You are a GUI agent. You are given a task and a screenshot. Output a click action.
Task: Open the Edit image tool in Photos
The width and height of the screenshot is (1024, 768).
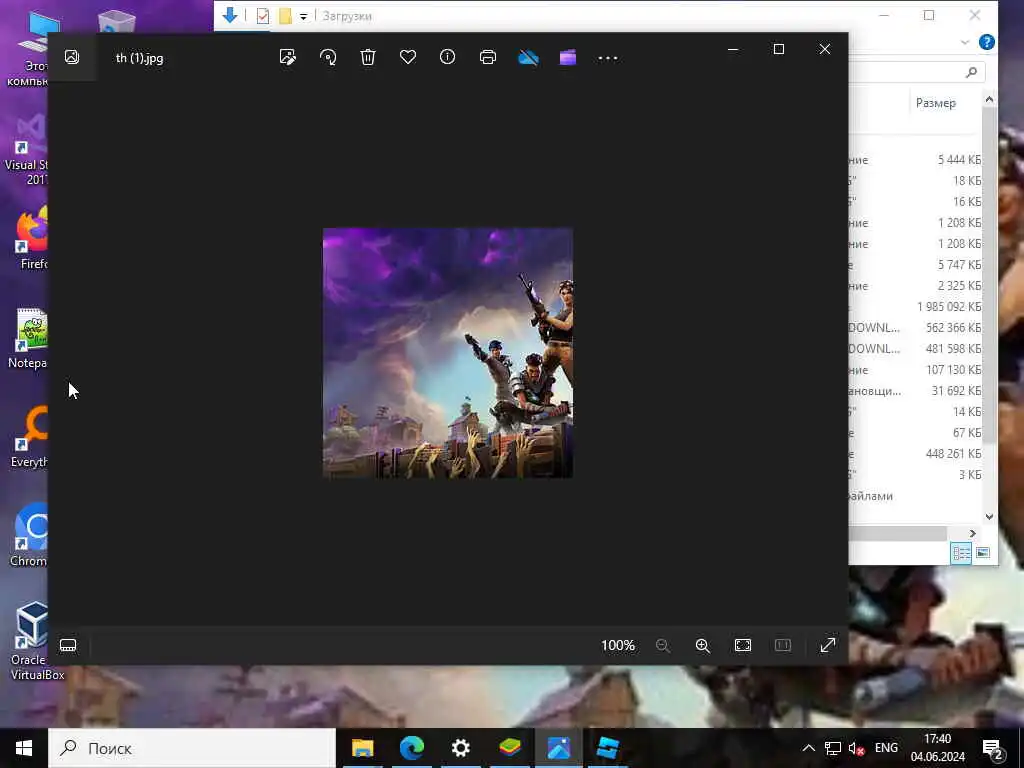pos(287,57)
